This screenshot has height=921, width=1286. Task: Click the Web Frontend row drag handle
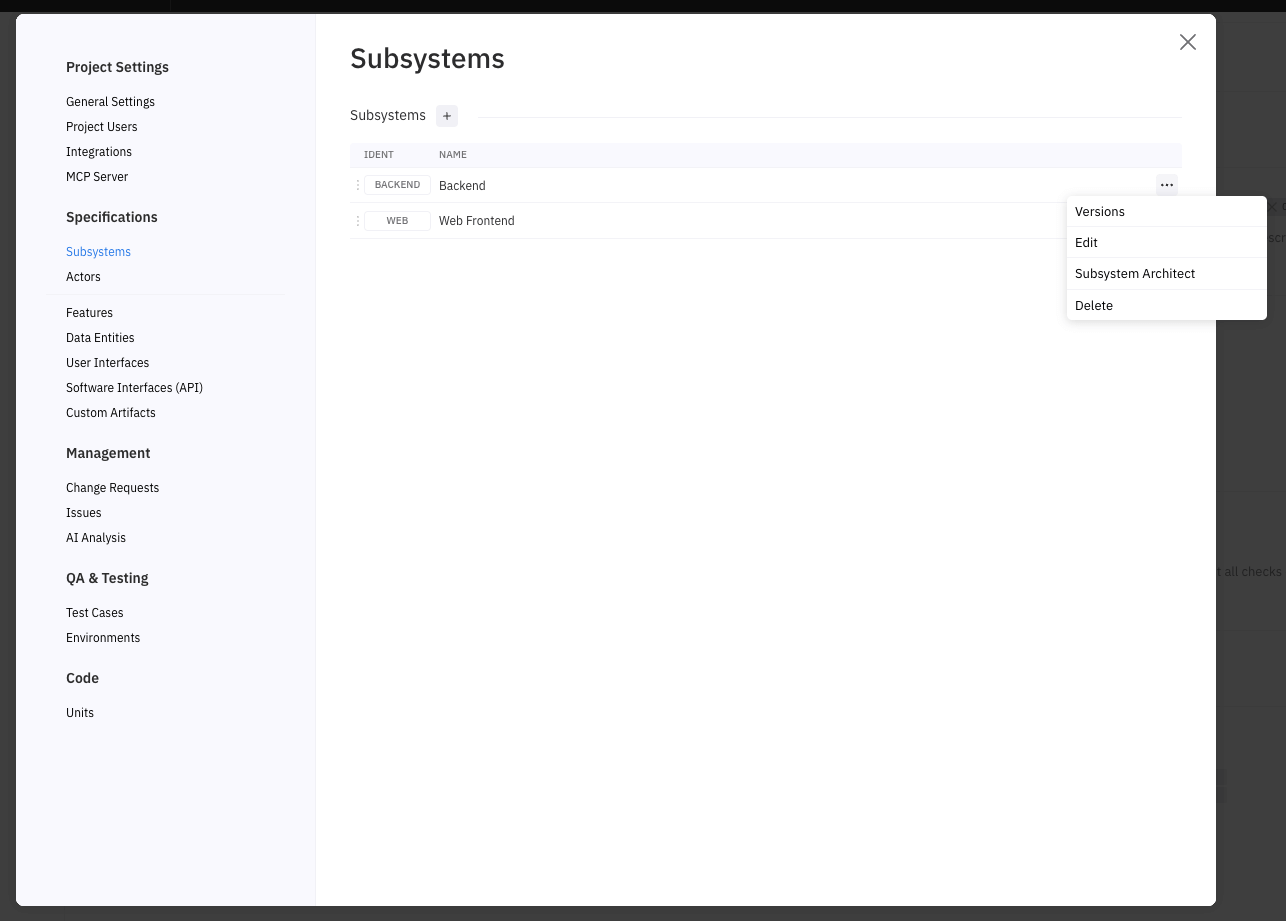click(358, 221)
